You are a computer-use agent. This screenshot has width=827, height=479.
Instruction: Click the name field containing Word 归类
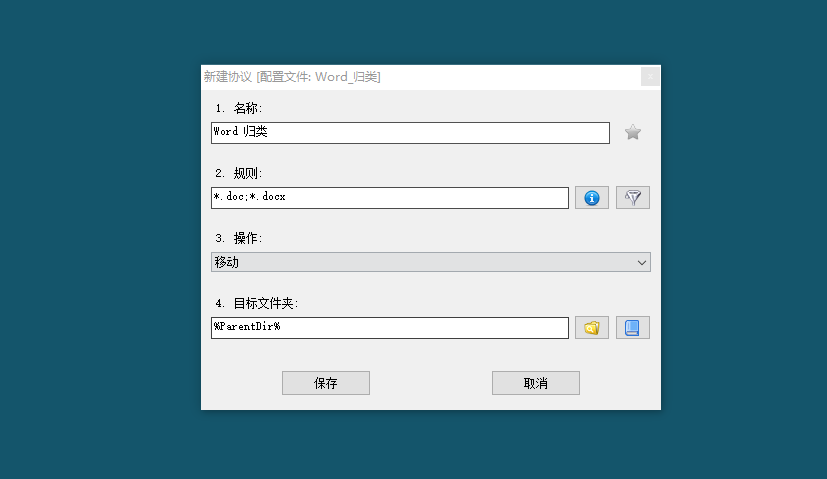tap(410, 133)
